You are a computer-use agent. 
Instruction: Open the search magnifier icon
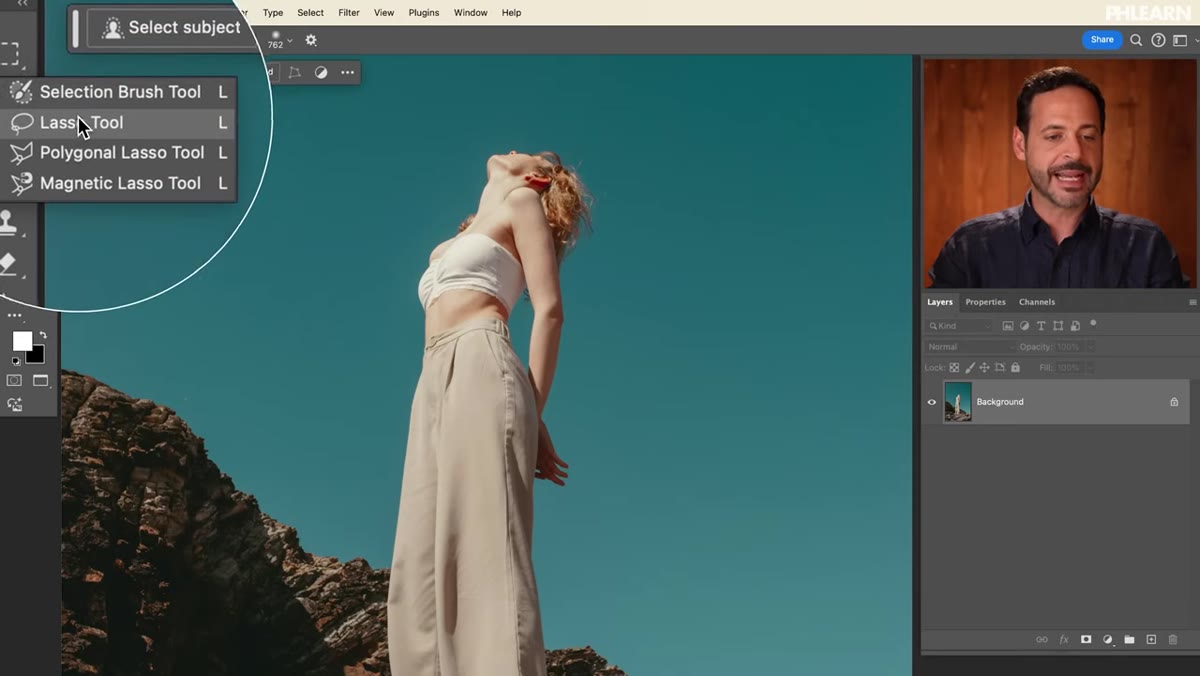1136,40
